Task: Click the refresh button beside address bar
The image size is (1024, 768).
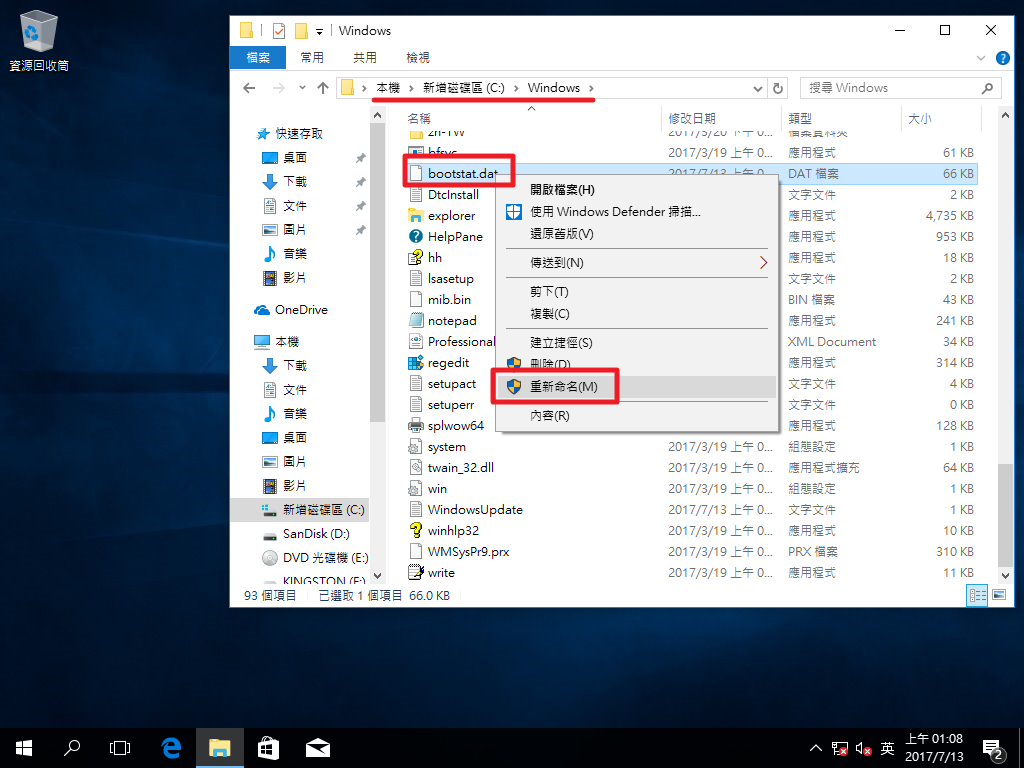Action: (778, 88)
